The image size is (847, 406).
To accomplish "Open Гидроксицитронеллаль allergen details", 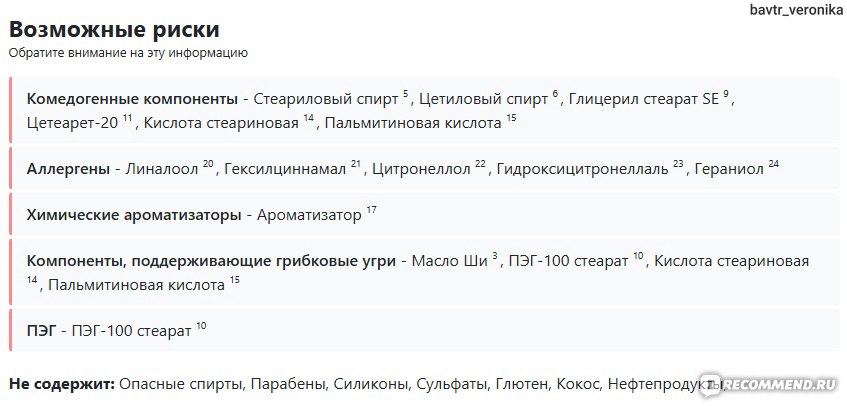I will (x=582, y=169).
